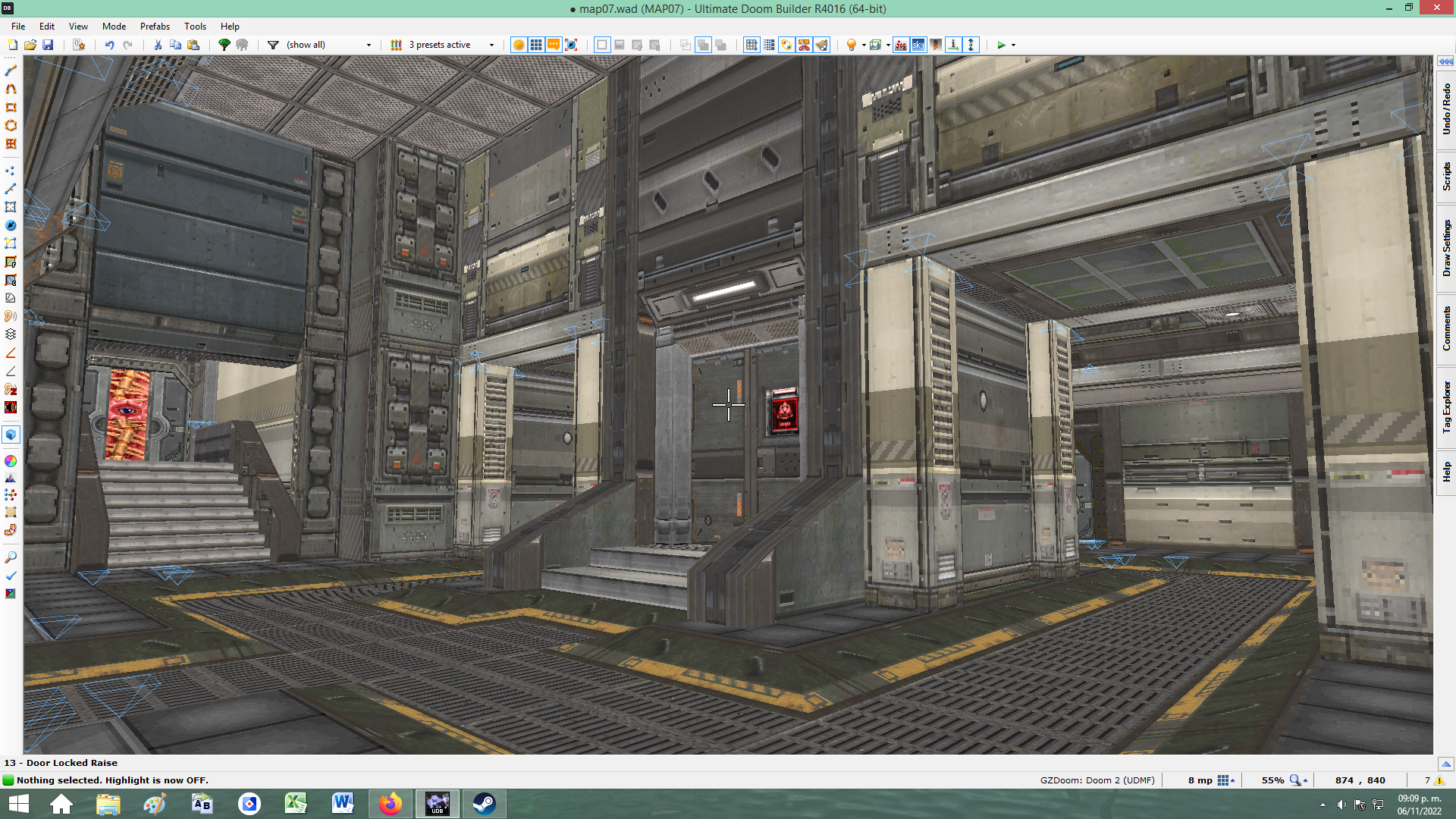Toggle blue grid rendering button
1456x819 pixels.
coord(536,45)
